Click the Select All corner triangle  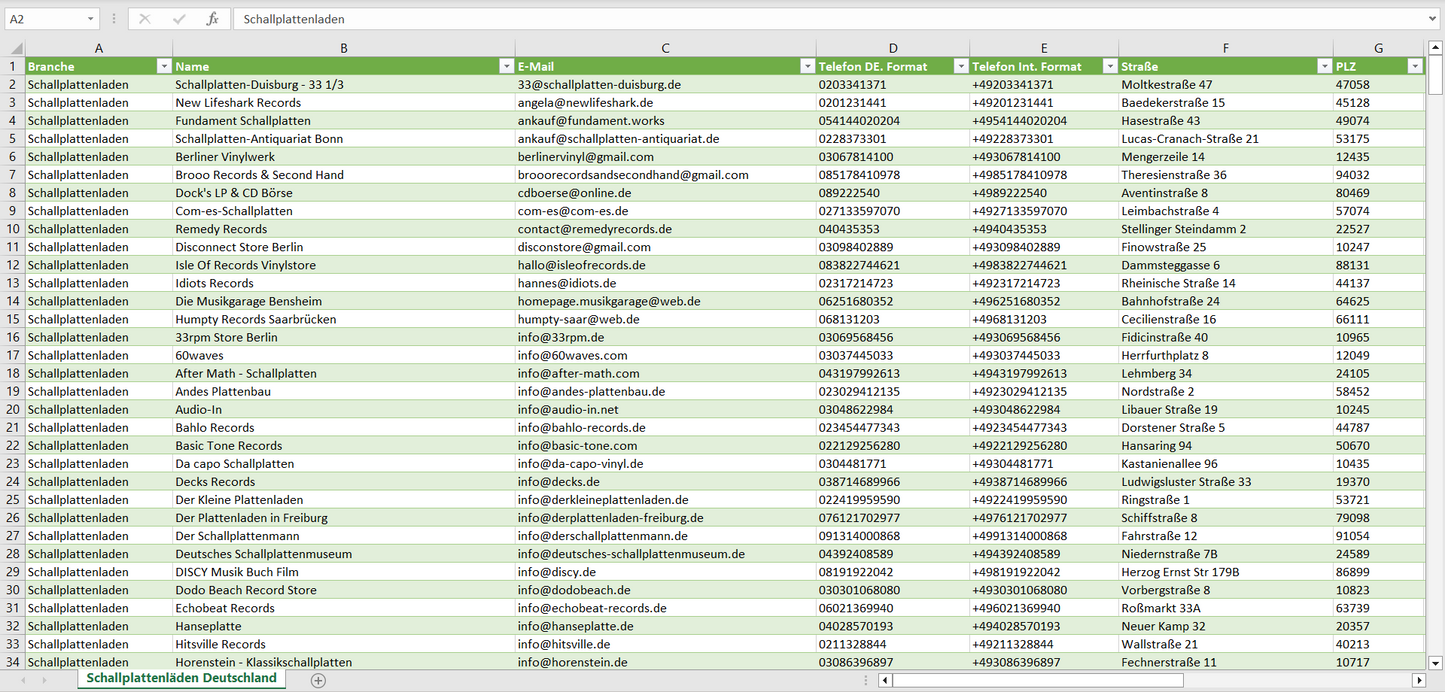tap(16, 48)
